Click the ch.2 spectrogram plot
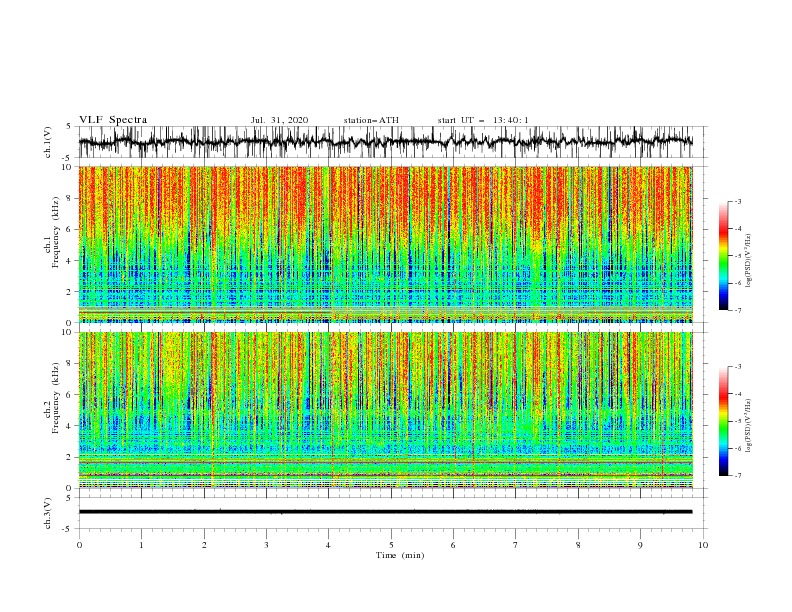The image size is (792, 612). (x=385, y=410)
